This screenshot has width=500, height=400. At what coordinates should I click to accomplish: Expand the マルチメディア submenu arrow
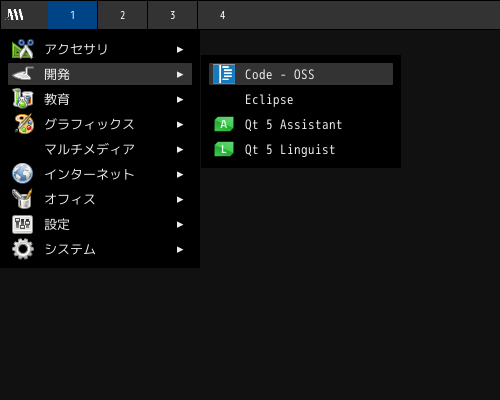click(180, 150)
